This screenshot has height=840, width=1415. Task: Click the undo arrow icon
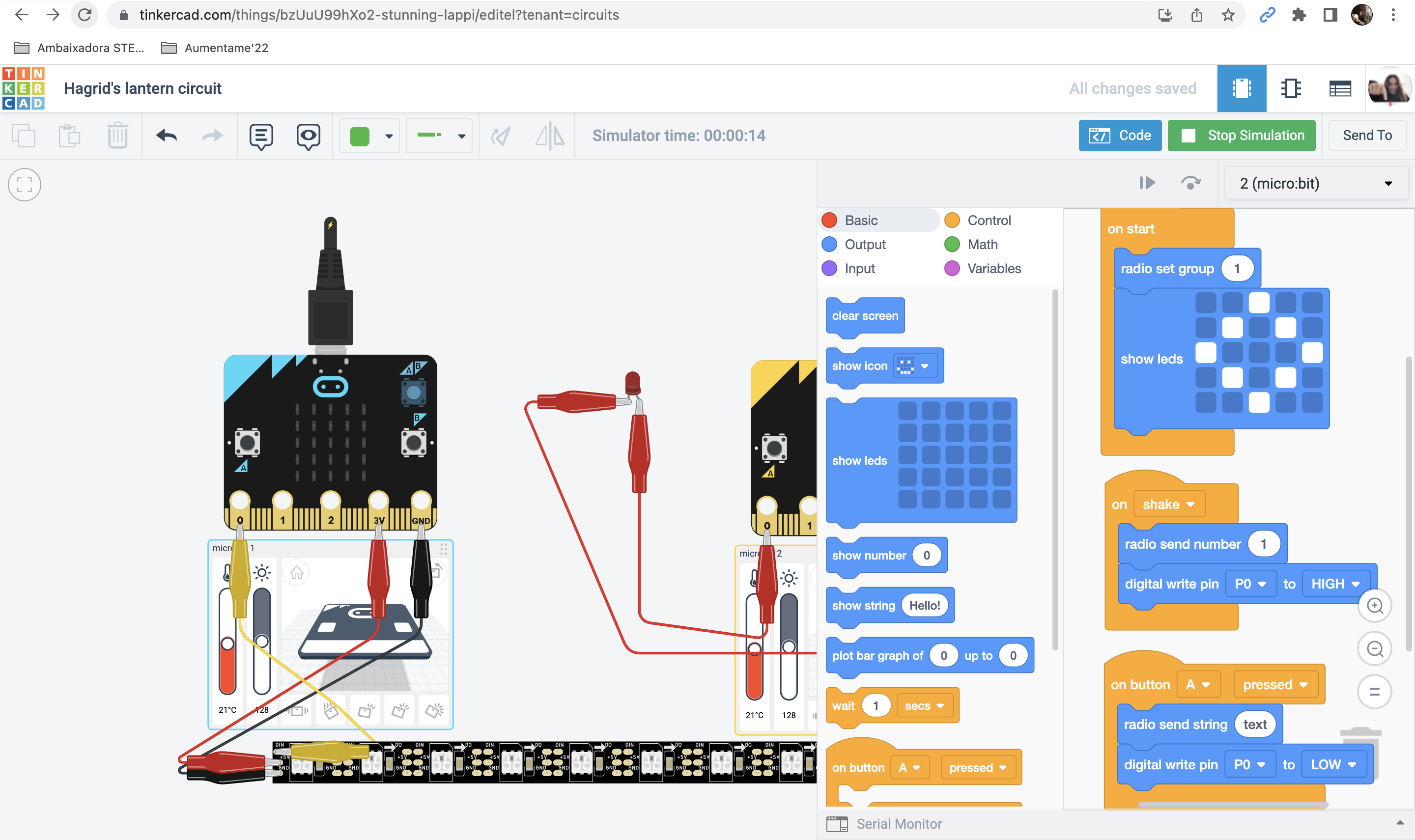[167, 136]
